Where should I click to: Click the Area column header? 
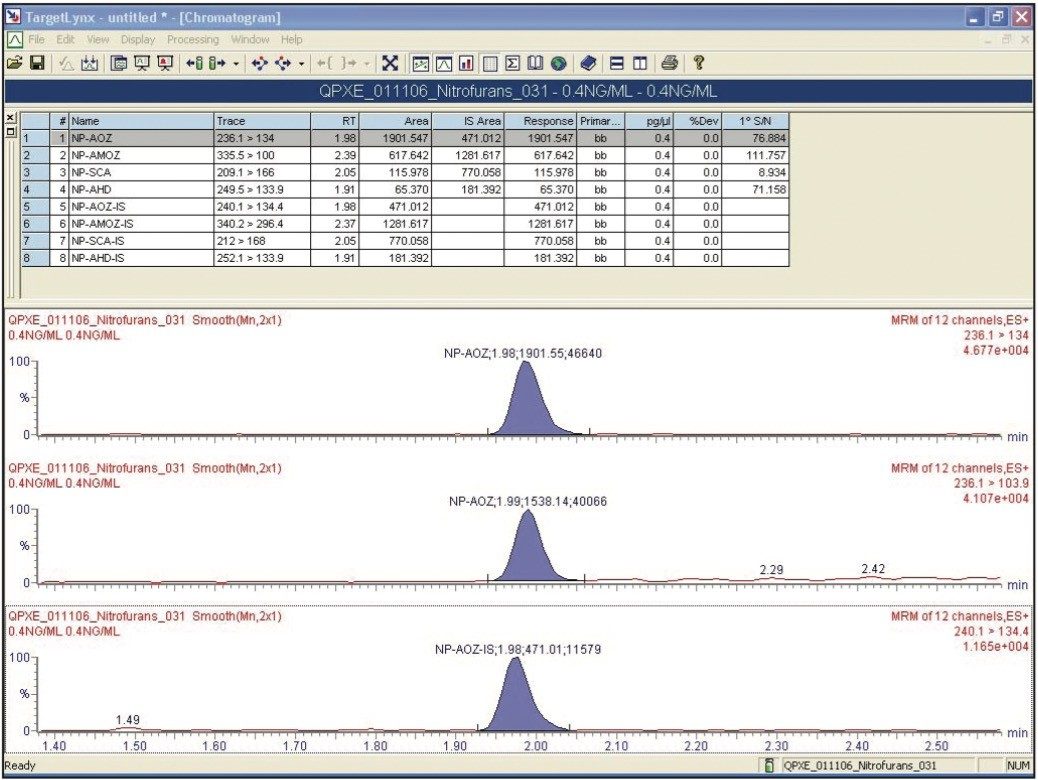point(396,121)
